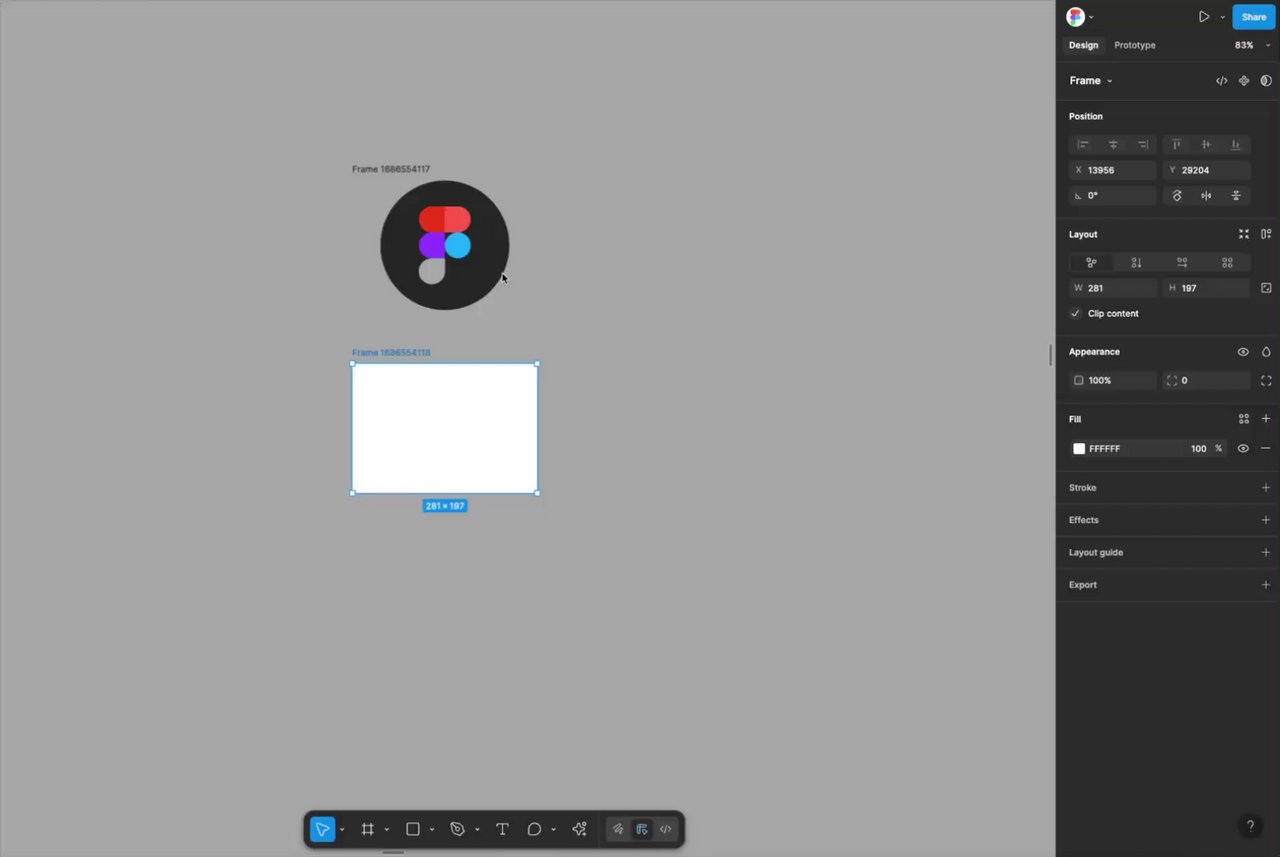Click align bottom icon
1280x857 pixels.
pos(1236,145)
